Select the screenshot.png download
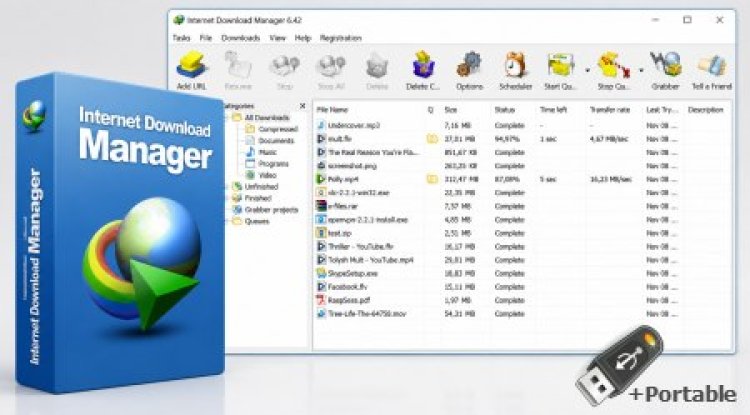The height and width of the screenshot is (415, 750). click(352, 166)
